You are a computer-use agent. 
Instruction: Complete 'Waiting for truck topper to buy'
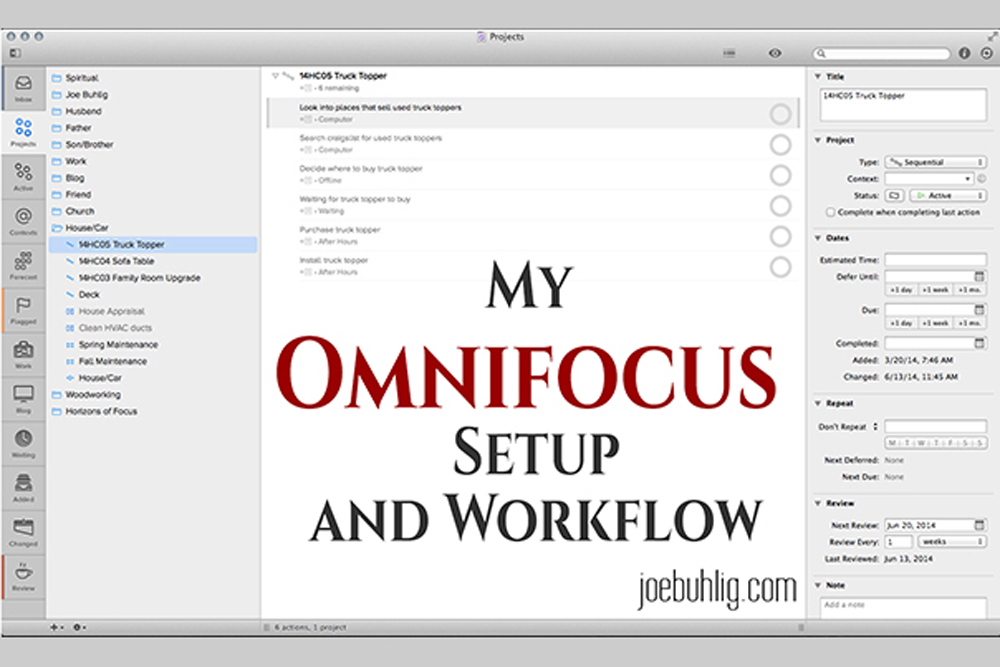781,206
